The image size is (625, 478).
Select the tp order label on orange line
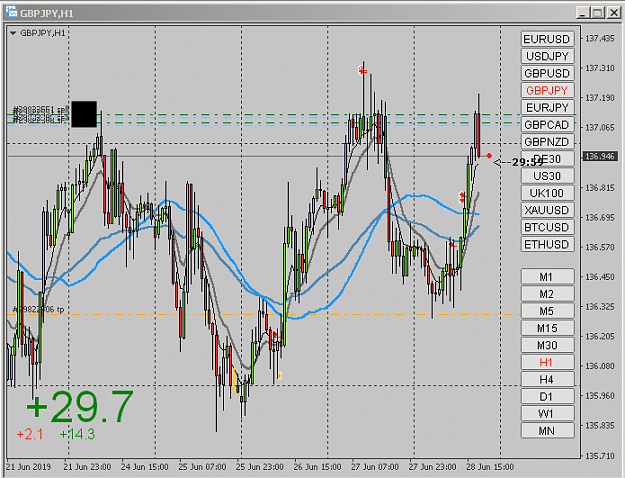(x=38, y=309)
